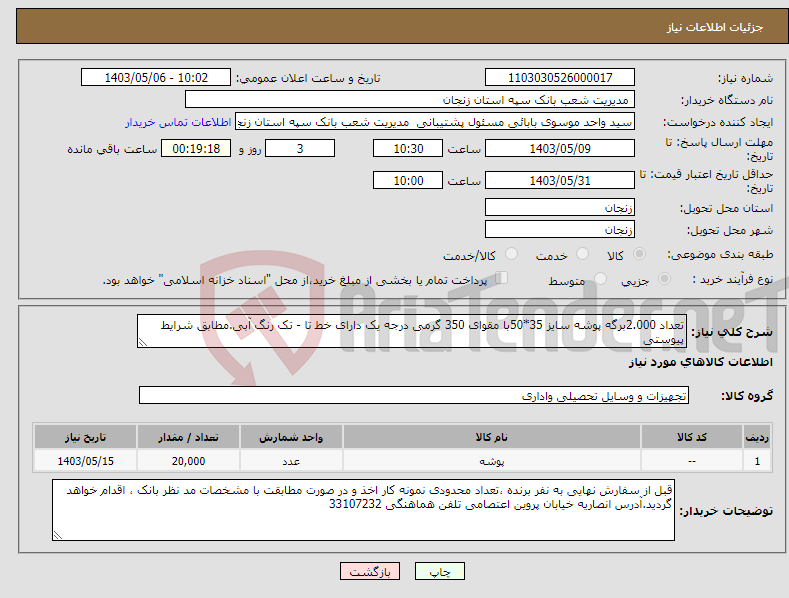
Task: Click the validity time field 10:00
Action: click(x=408, y=180)
